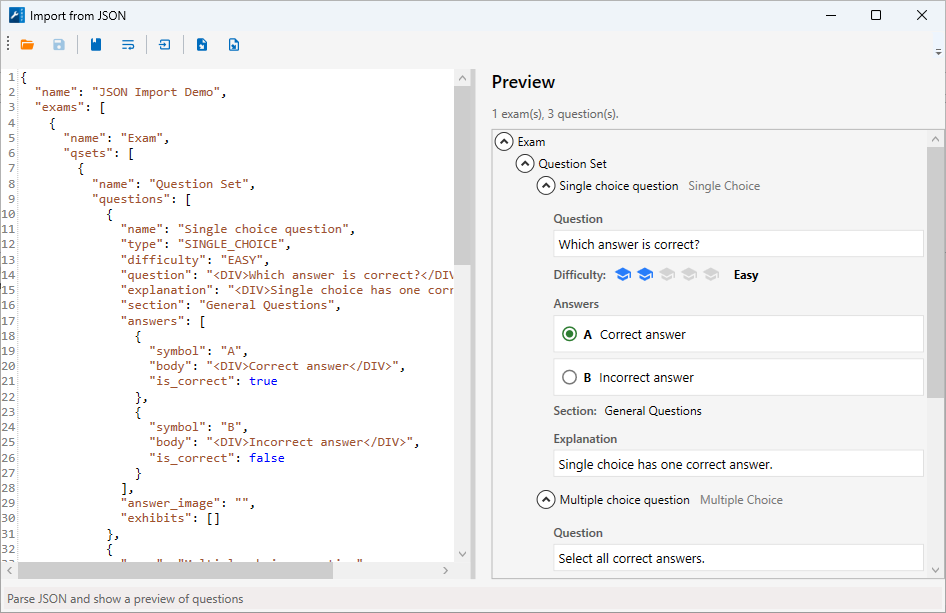Click the 'true' value on line 21
Screen dimensions: 946x613
click(263, 381)
